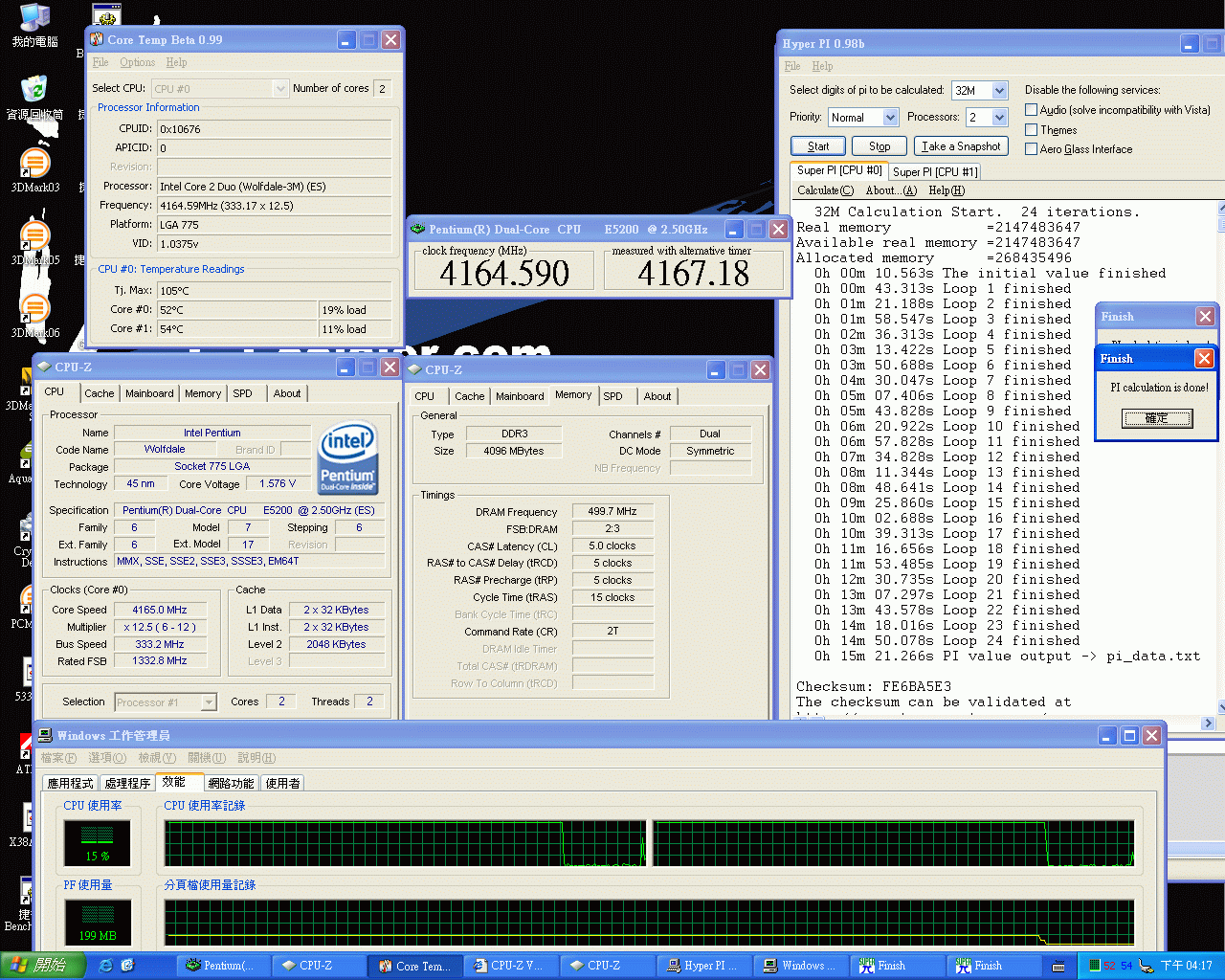Screen dimensions: 1225x980
Task: Open the My Computer desktop icon
Action: (34, 24)
